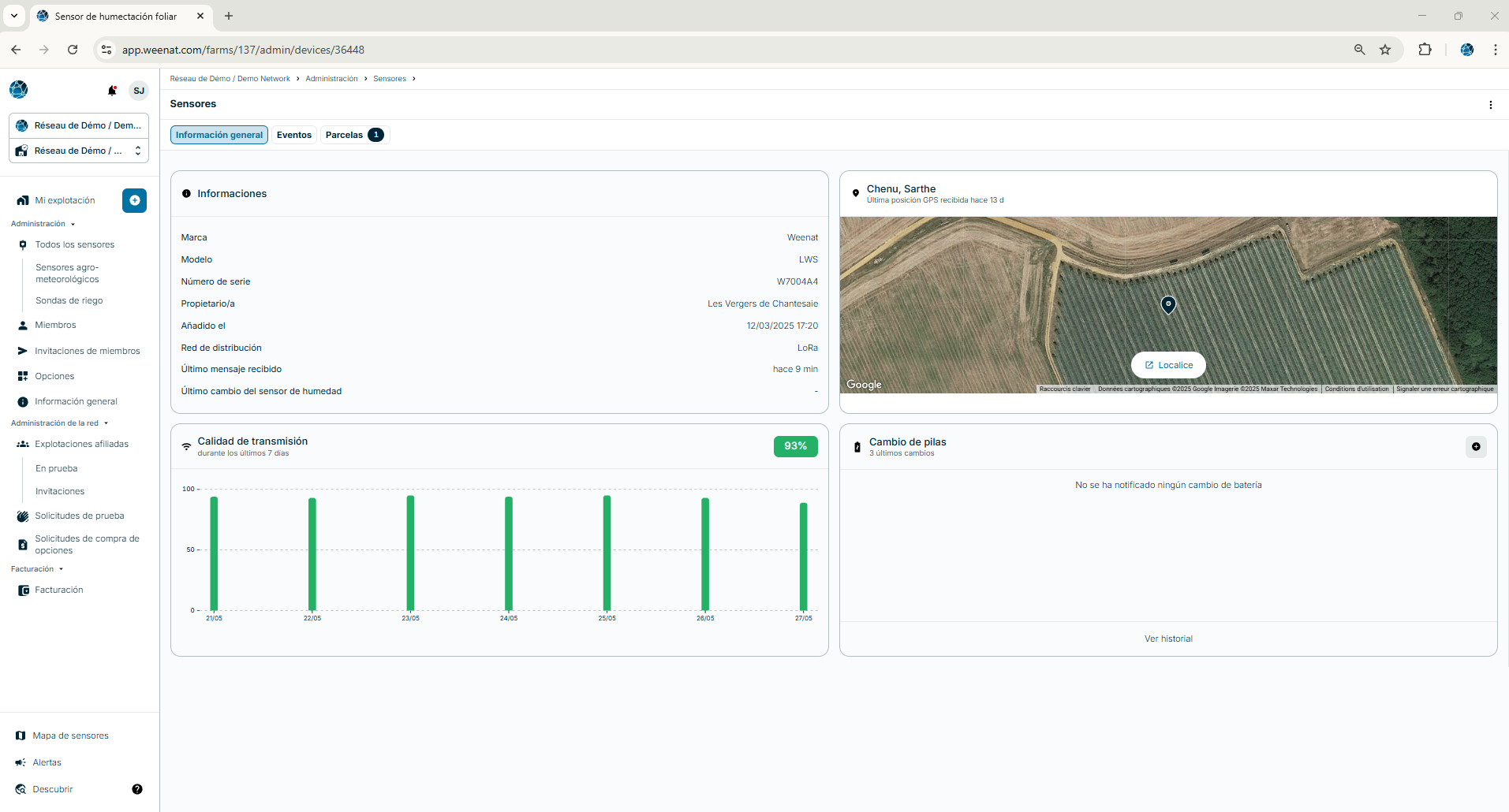
Task: Open En prueba section
Action: [57, 468]
